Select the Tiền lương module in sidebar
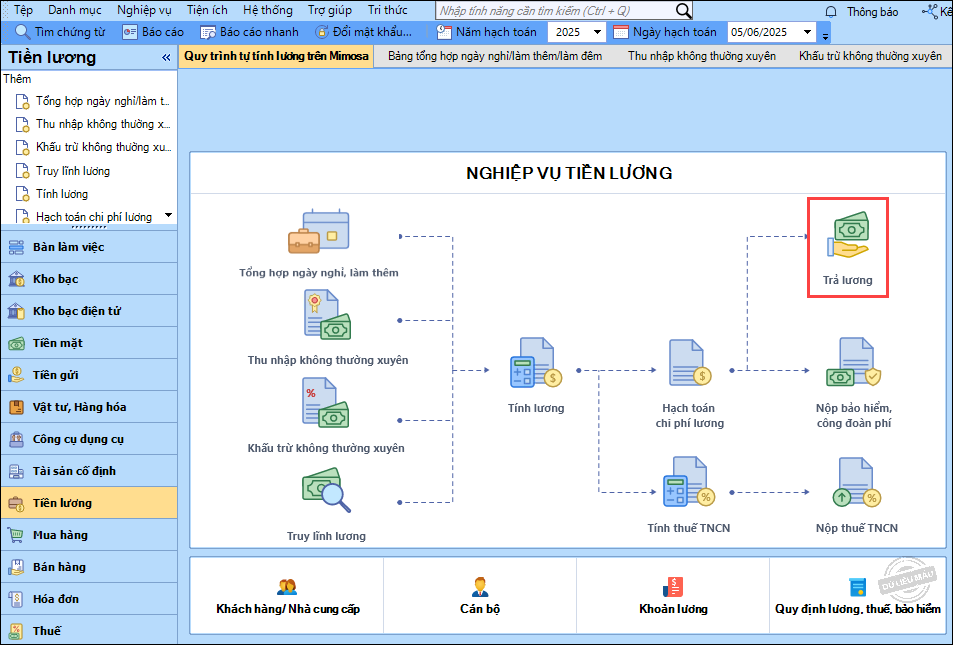This screenshot has height=645, width=953. coord(89,503)
